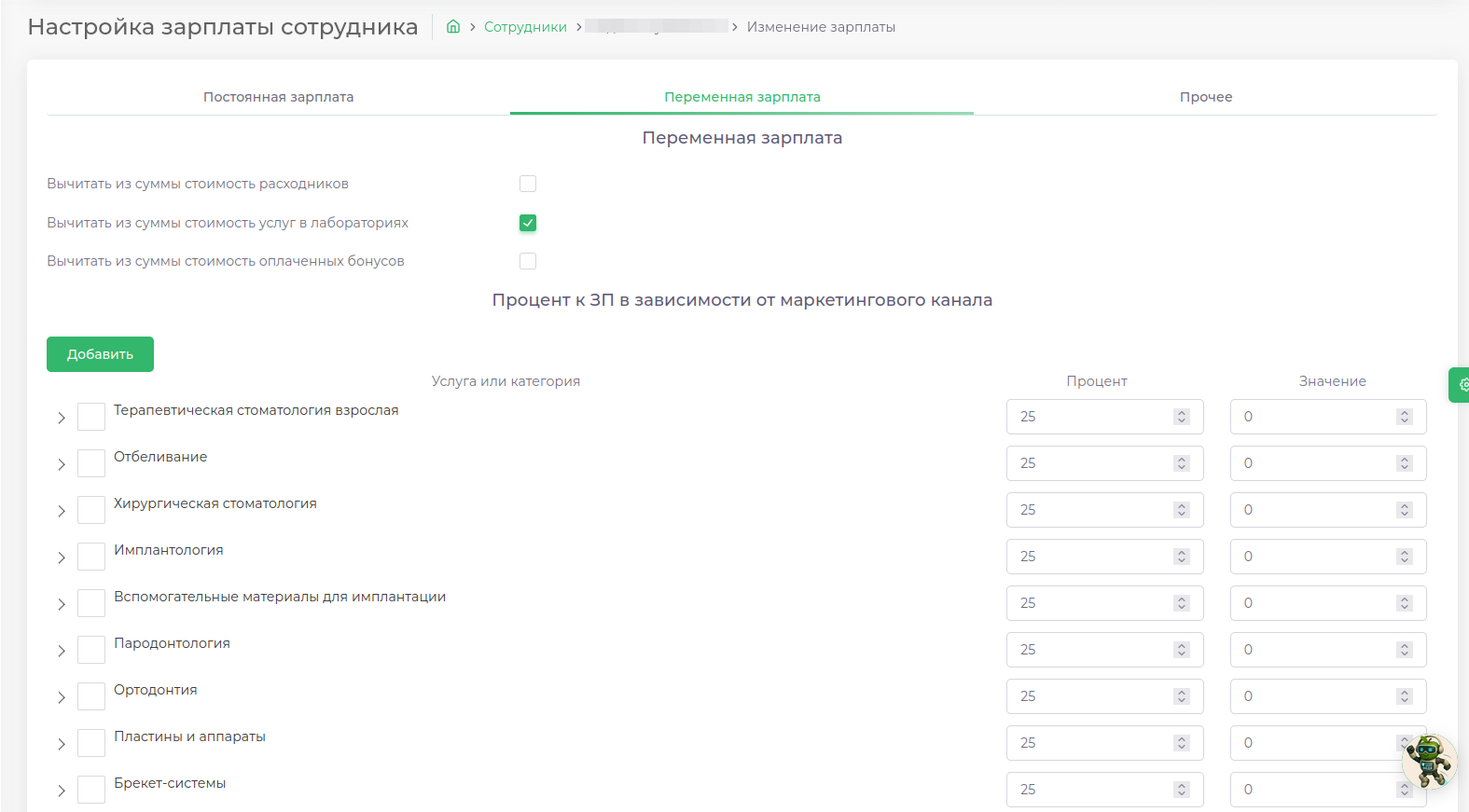Click the home icon in breadcrumb

[x=453, y=27]
